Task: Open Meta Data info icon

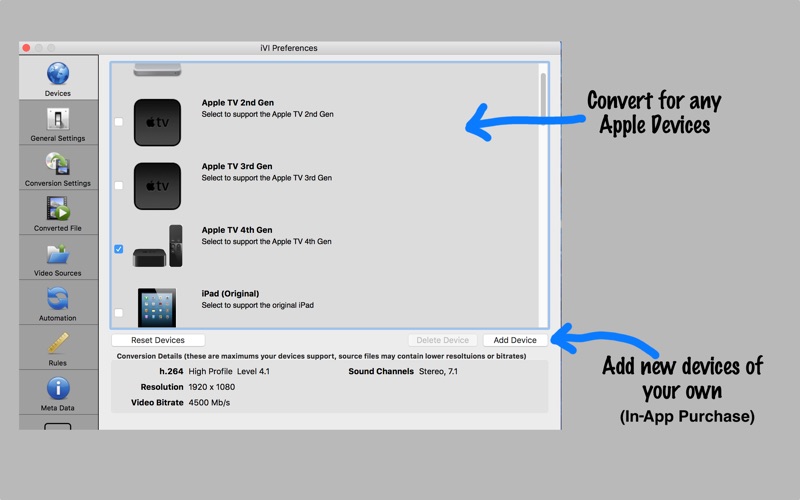Action: click(x=58, y=388)
